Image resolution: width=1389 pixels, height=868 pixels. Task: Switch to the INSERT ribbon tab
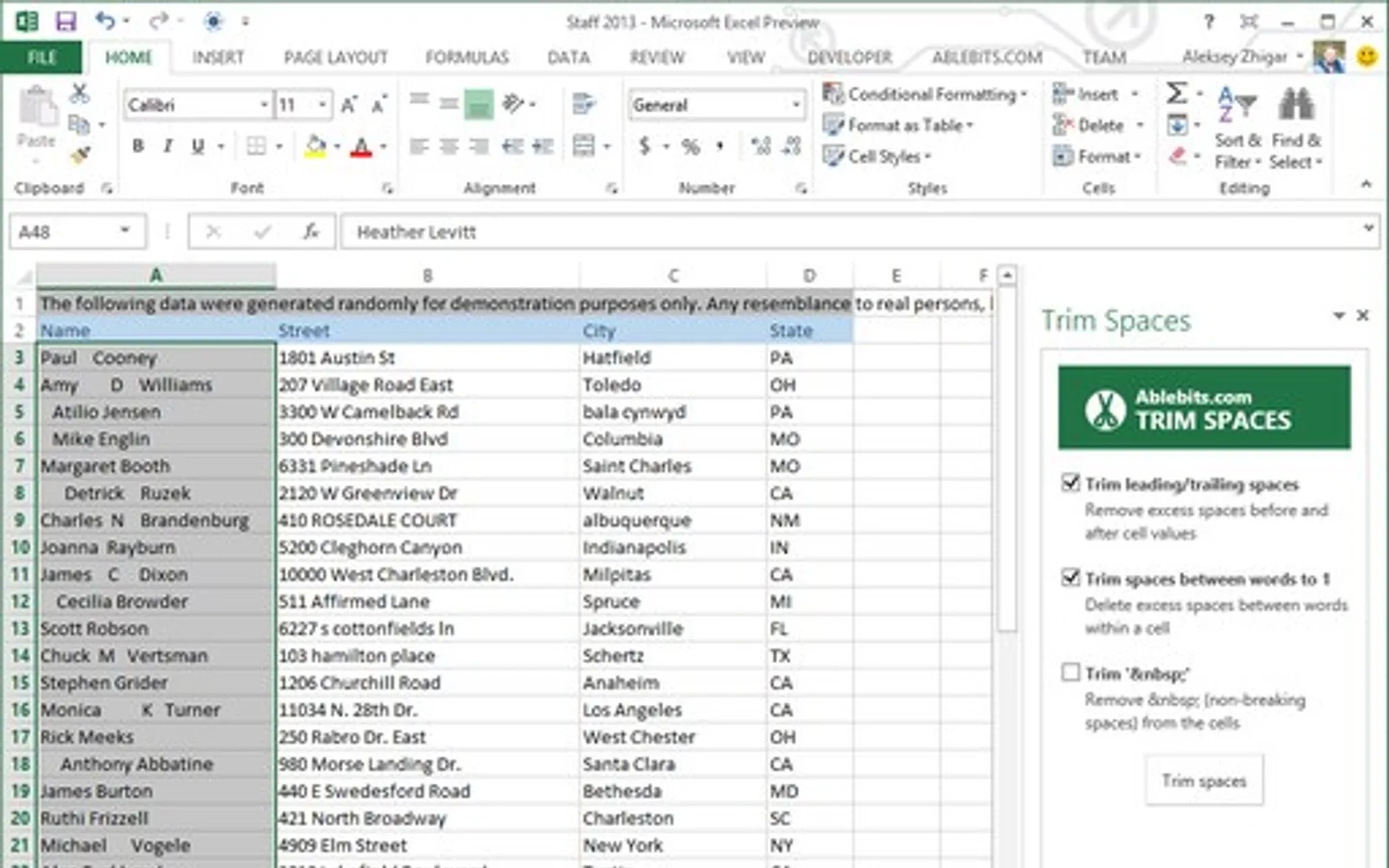tap(218, 57)
